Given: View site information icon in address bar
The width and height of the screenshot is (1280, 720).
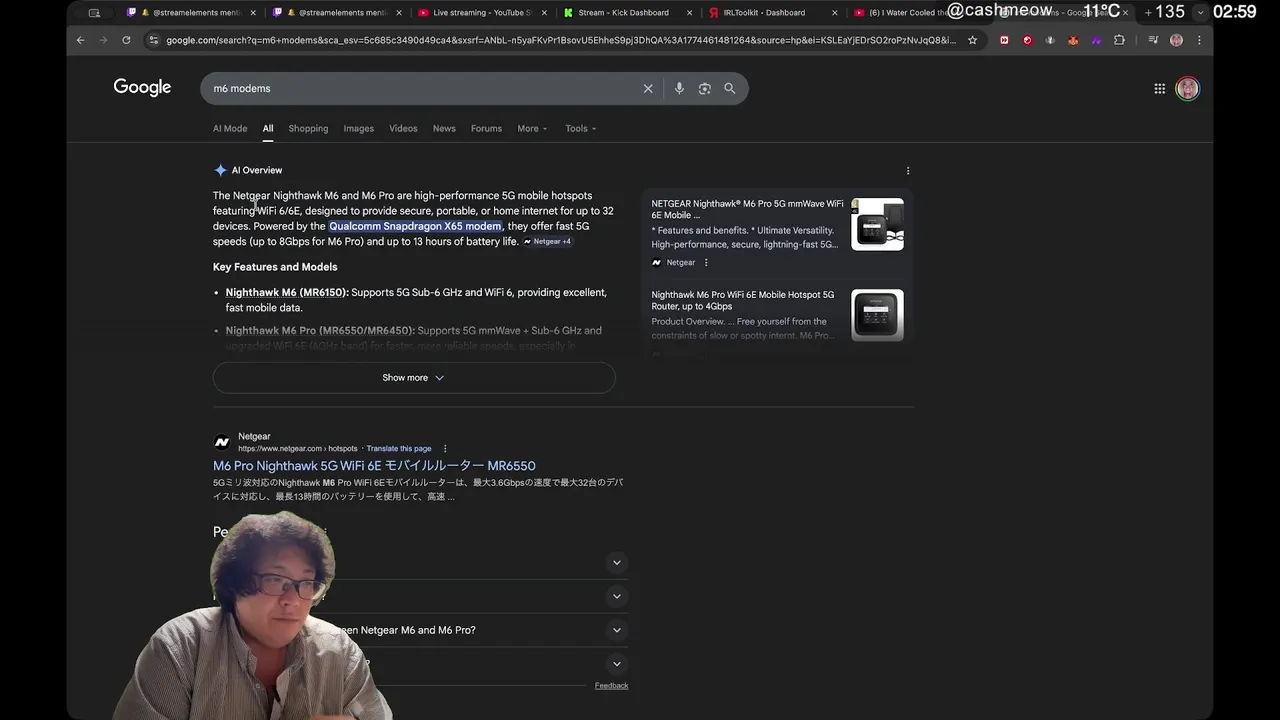Looking at the screenshot, I should [x=153, y=40].
